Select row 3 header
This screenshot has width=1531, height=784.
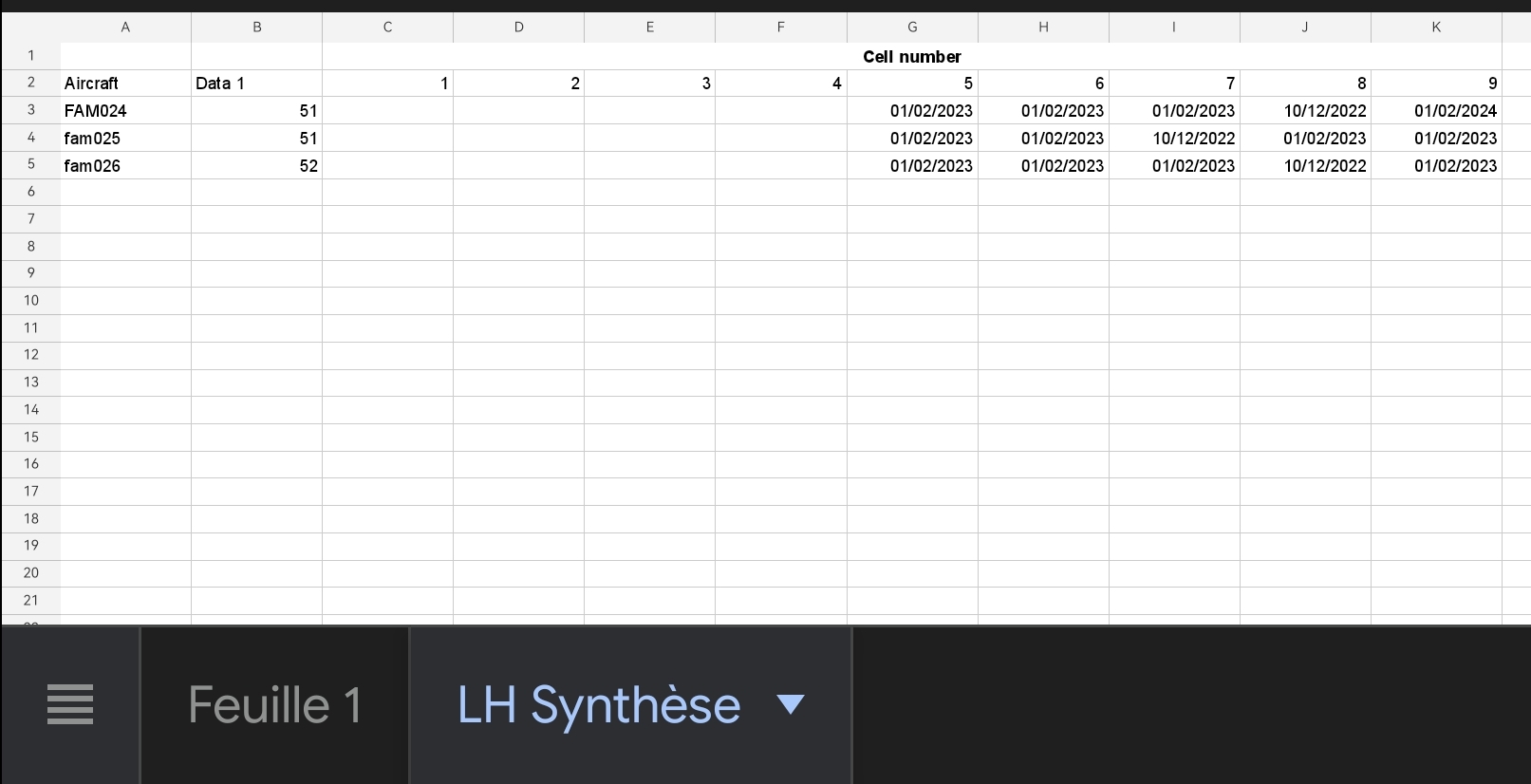coord(31,110)
